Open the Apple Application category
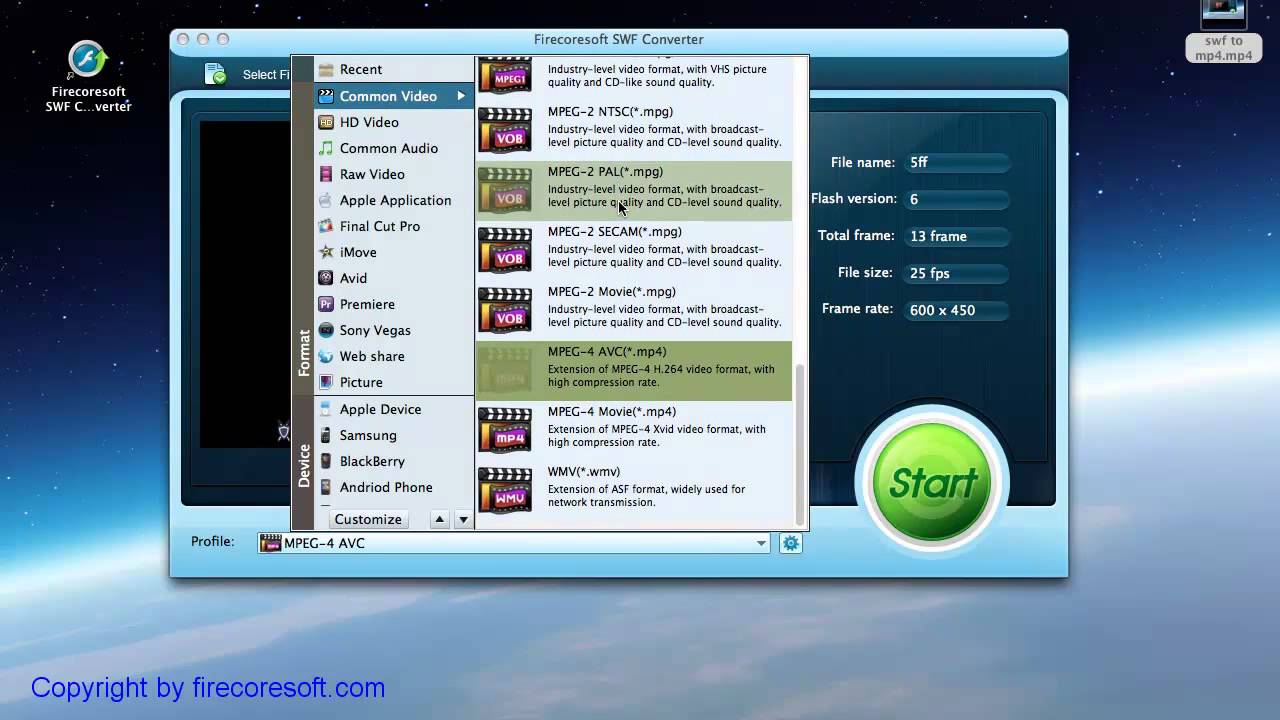The image size is (1280, 720). click(394, 200)
